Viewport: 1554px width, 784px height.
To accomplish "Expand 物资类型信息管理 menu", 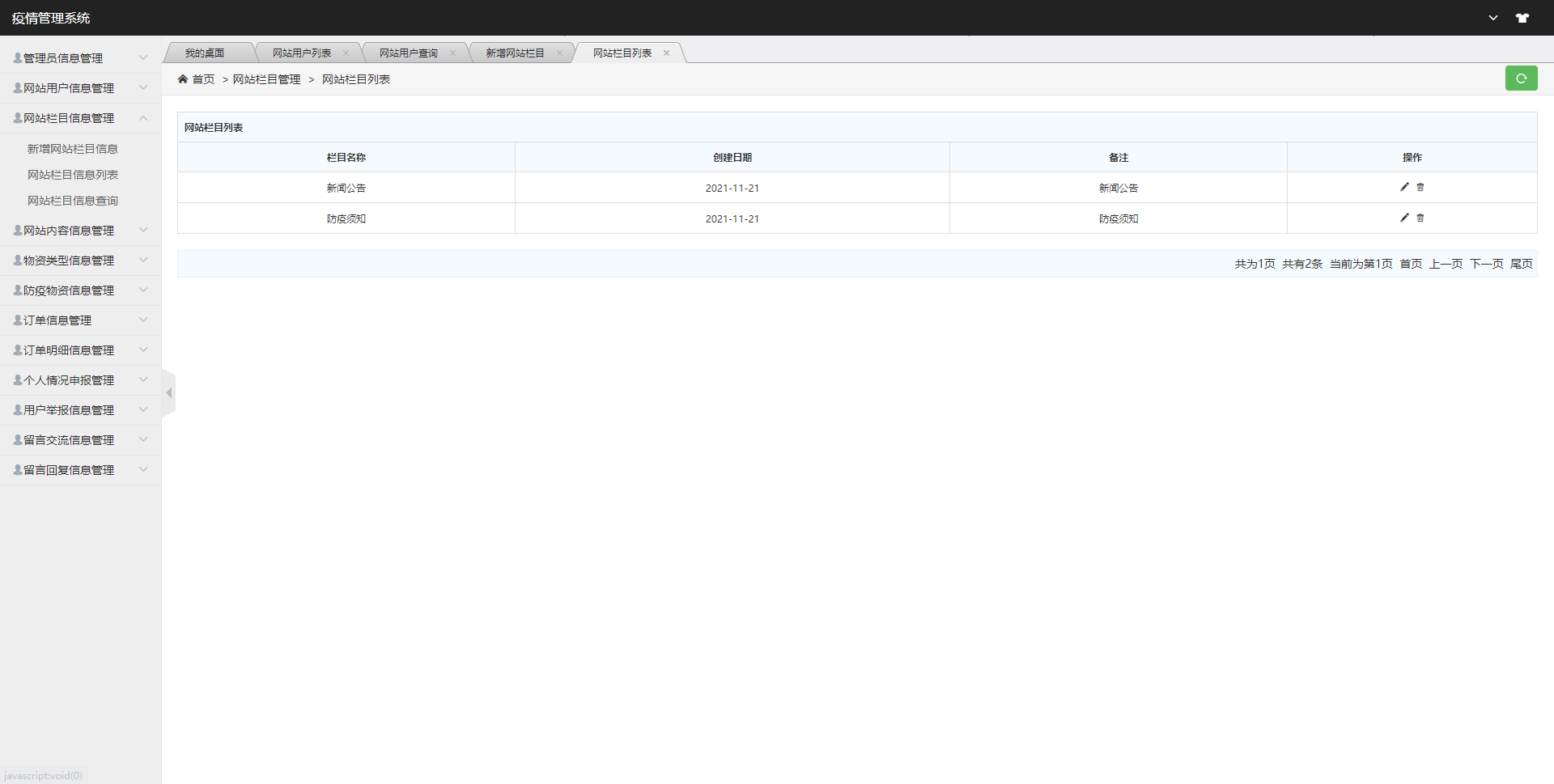I will point(80,261).
